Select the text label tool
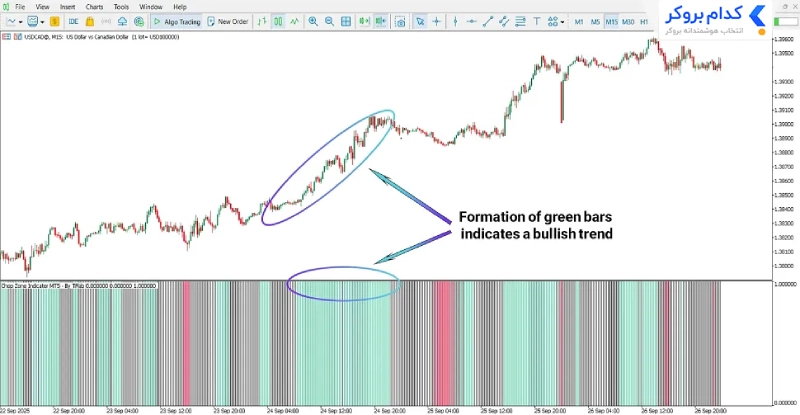Screen dimensions: 800x415 537,21
